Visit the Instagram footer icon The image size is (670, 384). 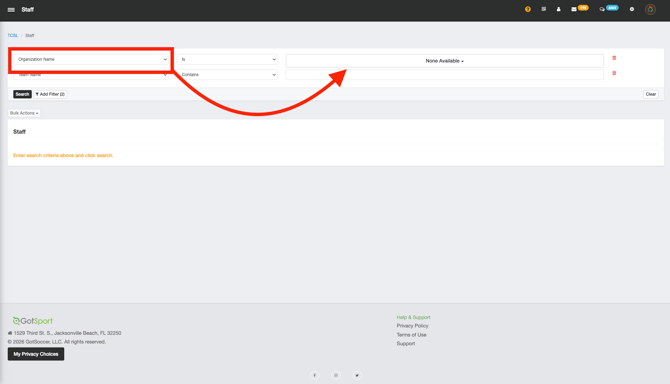336,375
